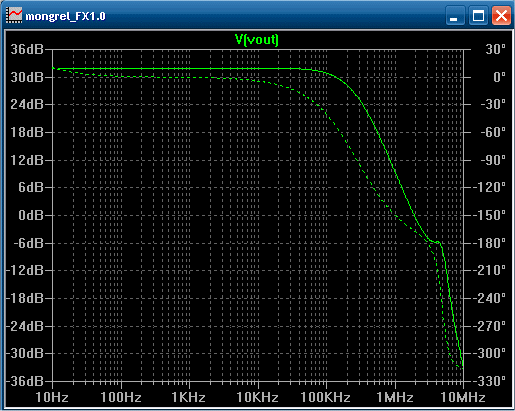Click the V(vout) trace label

tap(257, 39)
